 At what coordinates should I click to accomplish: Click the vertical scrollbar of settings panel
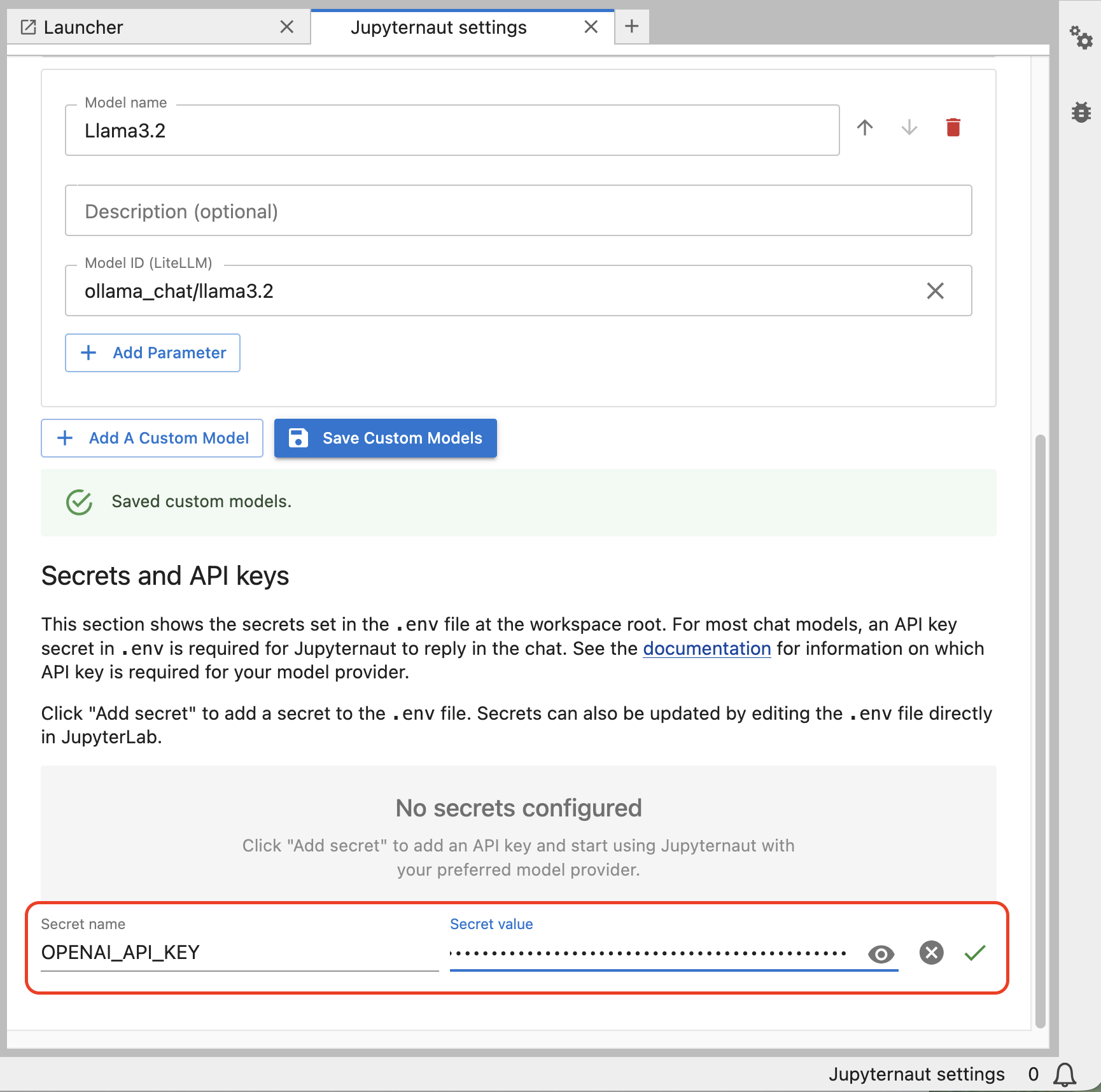pyautogui.click(x=1040, y=731)
